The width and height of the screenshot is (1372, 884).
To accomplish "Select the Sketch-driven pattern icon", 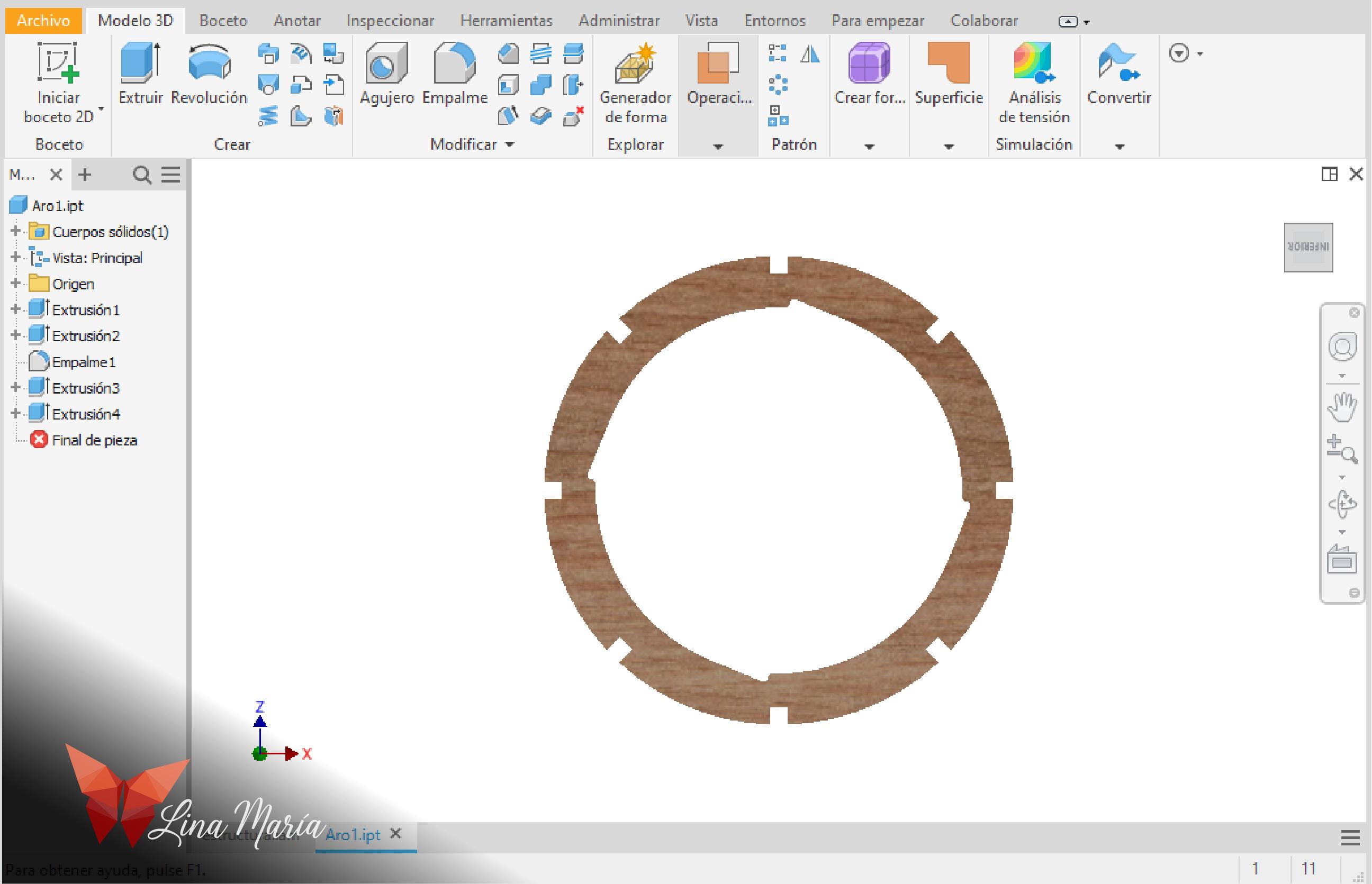I will click(778, 116).
